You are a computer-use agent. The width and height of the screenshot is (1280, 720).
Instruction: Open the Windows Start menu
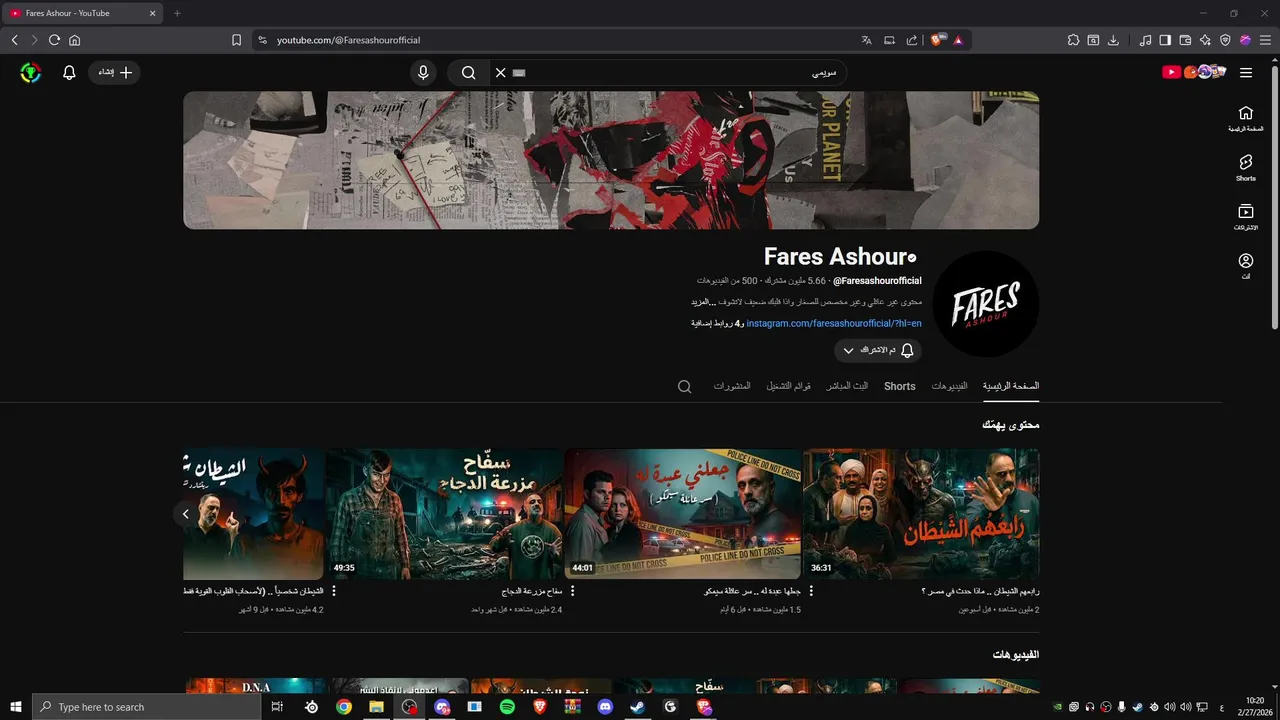click(x=15, y=707)
